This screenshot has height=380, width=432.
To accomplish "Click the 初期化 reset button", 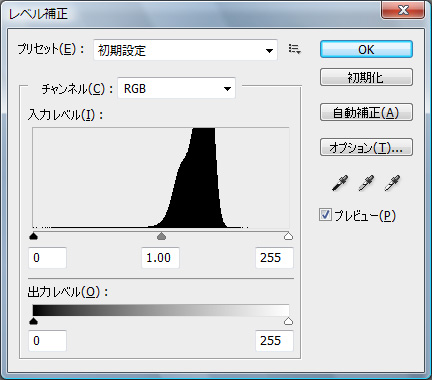I will [x=366, y=77].
